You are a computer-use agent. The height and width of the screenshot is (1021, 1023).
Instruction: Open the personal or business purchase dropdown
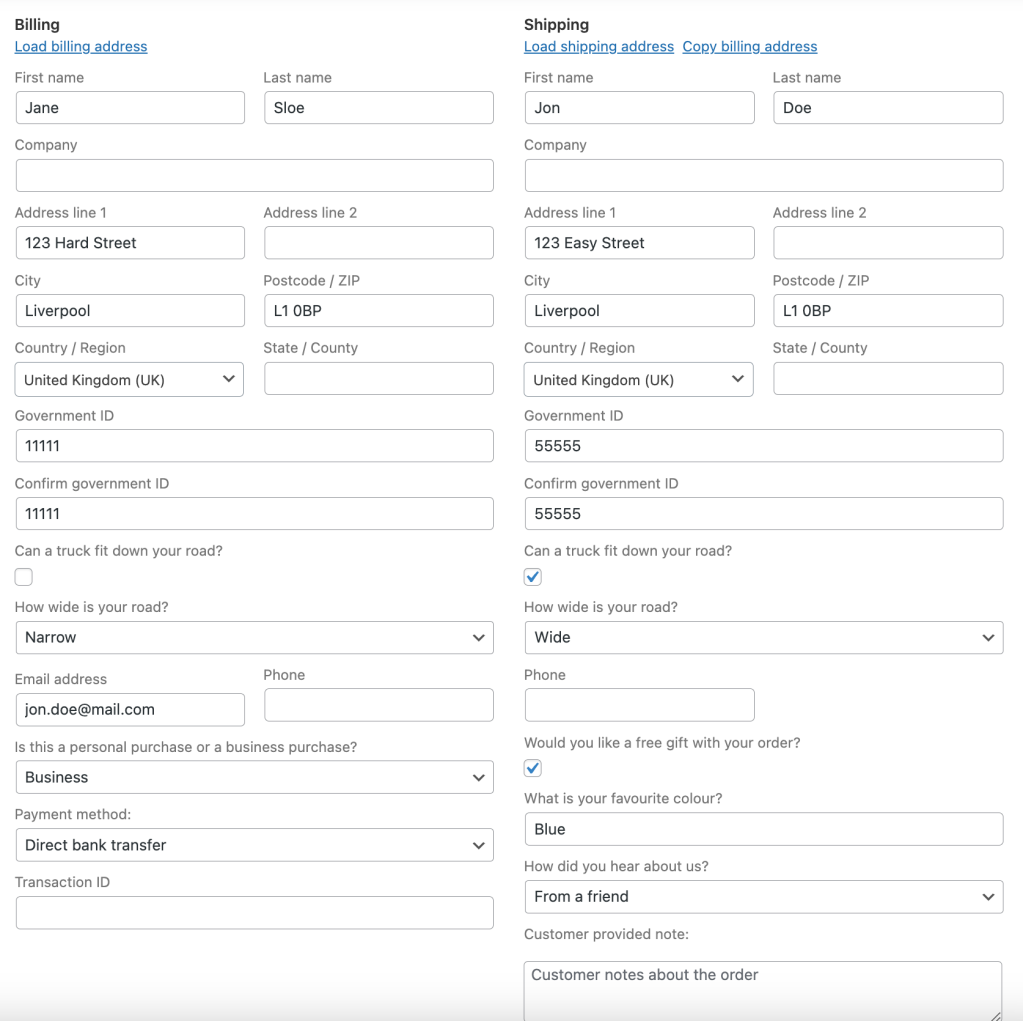pos(254,778)
